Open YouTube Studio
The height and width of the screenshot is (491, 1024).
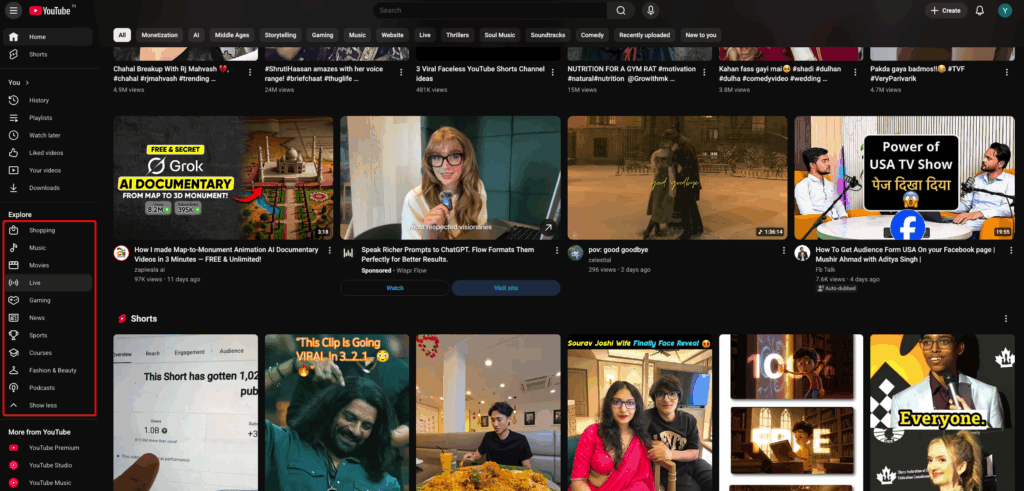point(47,466)
